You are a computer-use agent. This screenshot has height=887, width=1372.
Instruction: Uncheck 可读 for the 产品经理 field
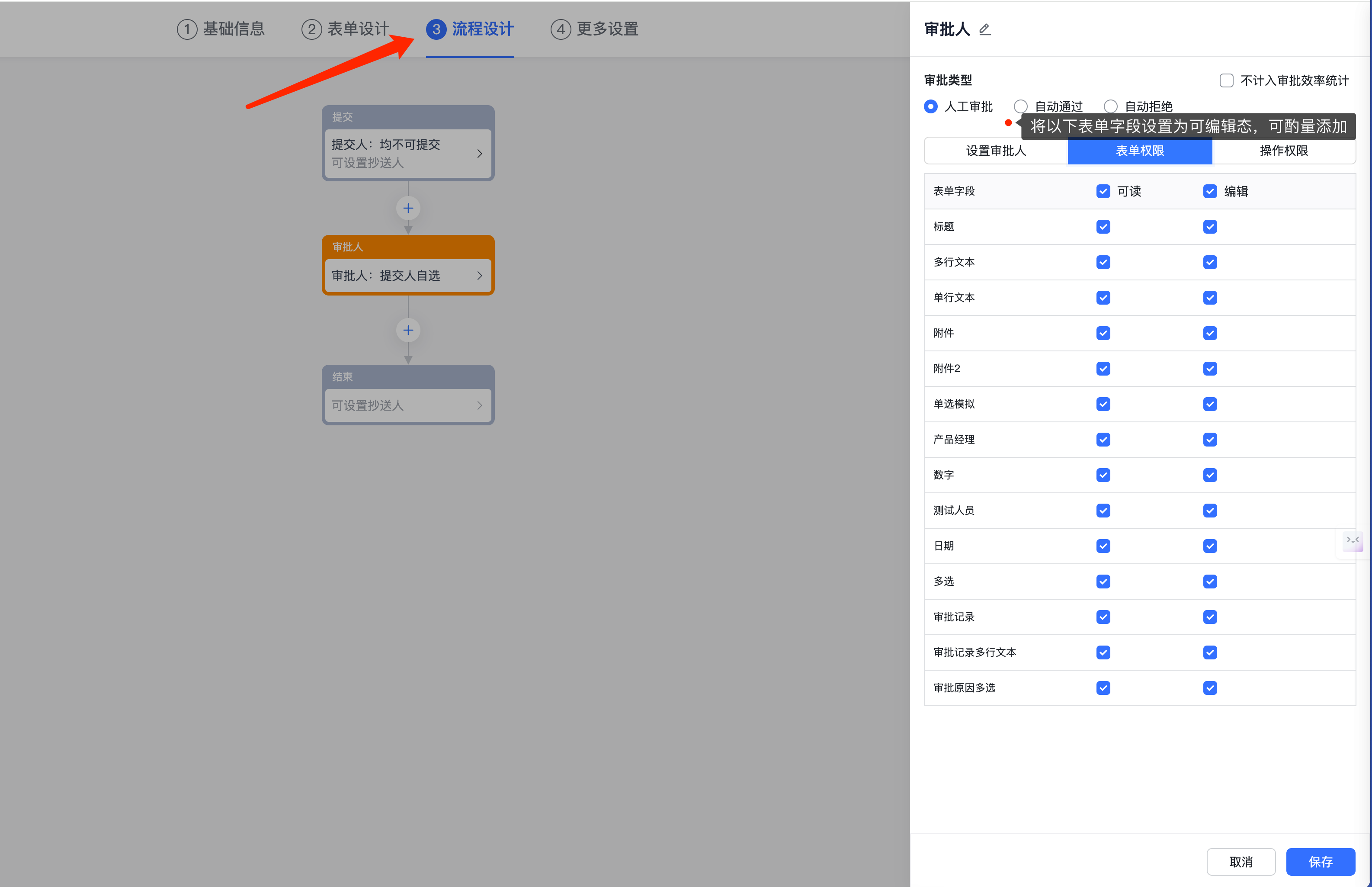click(x=1103, y=440)
